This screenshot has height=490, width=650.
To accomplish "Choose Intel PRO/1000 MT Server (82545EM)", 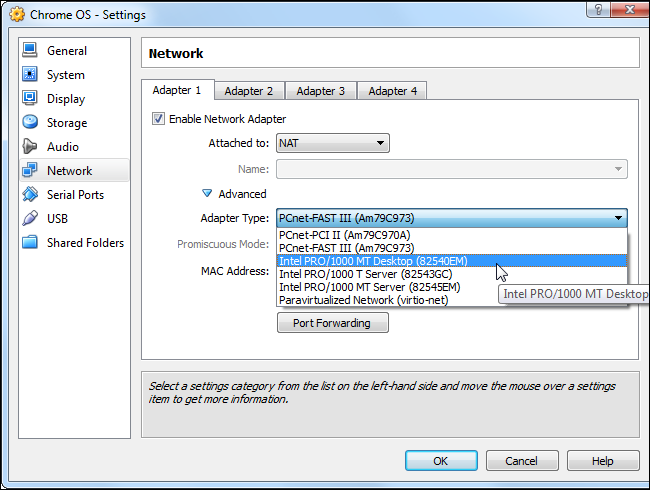I will click(452, 287).
